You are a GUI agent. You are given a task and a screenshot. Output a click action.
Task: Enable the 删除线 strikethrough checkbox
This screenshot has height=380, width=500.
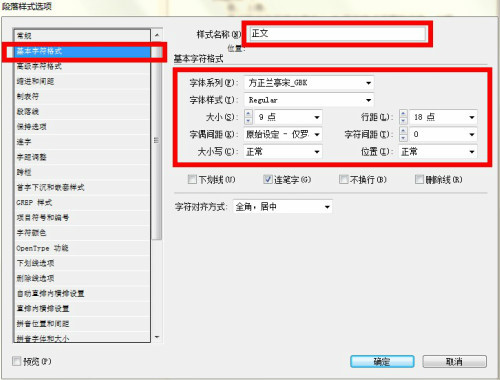[x=419, y=179]
